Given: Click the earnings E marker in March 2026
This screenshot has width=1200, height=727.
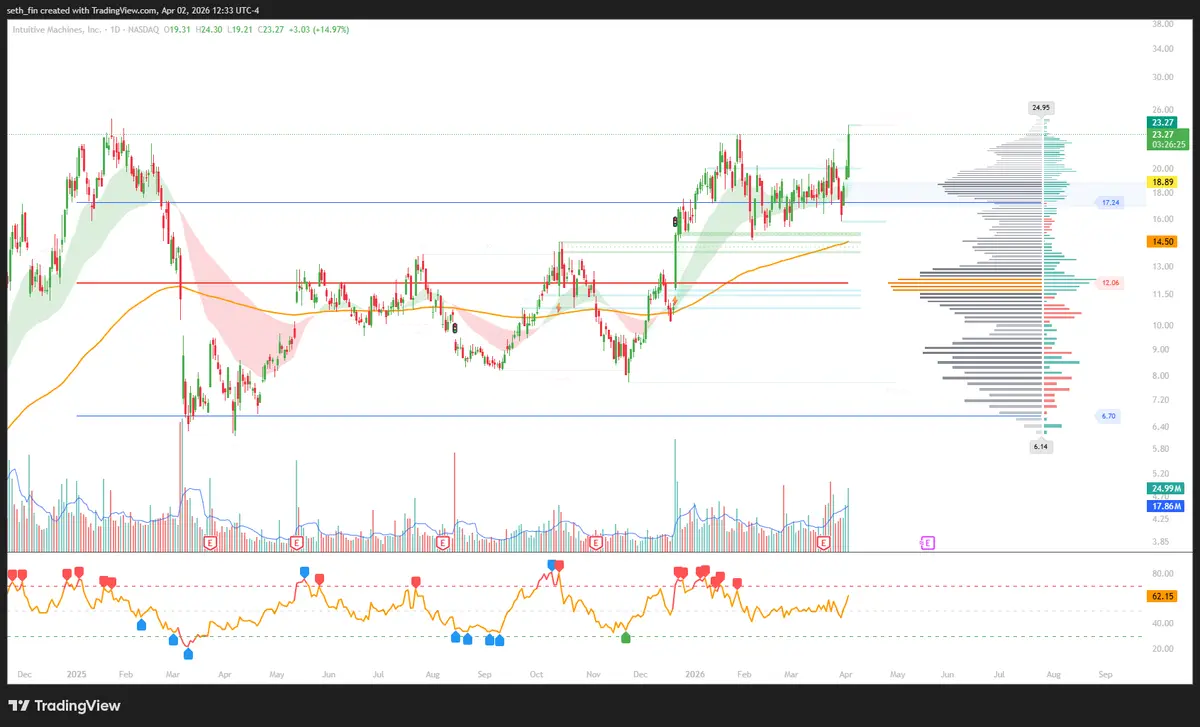Looking at the screenshot, I should tap(824, 542).
